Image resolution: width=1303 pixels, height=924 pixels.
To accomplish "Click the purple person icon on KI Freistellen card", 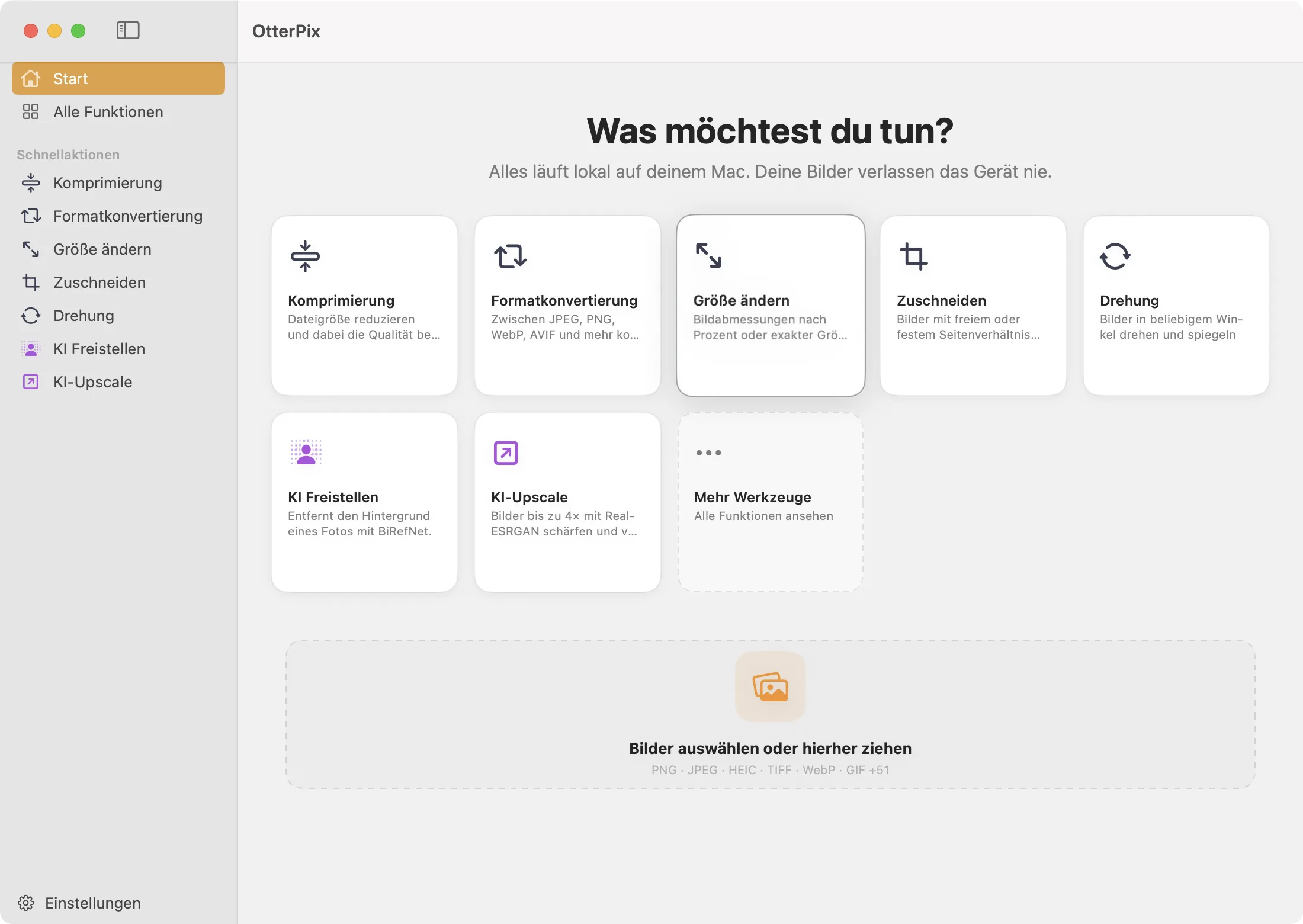I will 306,453.
